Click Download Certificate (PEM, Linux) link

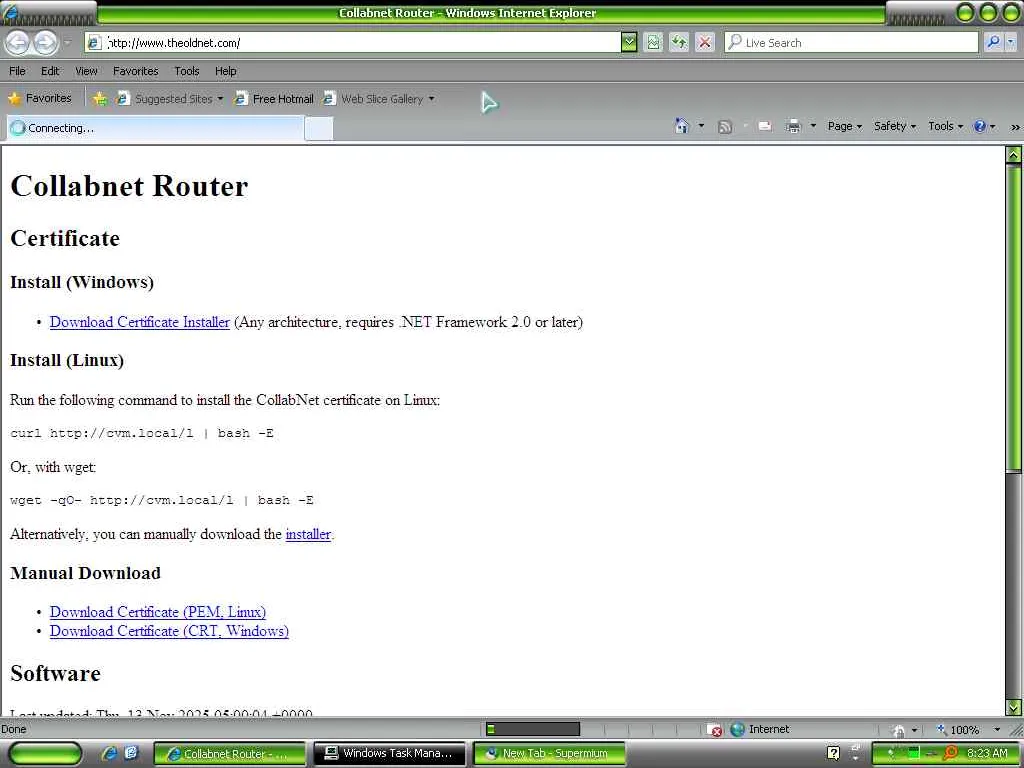(x=158, y=612)
